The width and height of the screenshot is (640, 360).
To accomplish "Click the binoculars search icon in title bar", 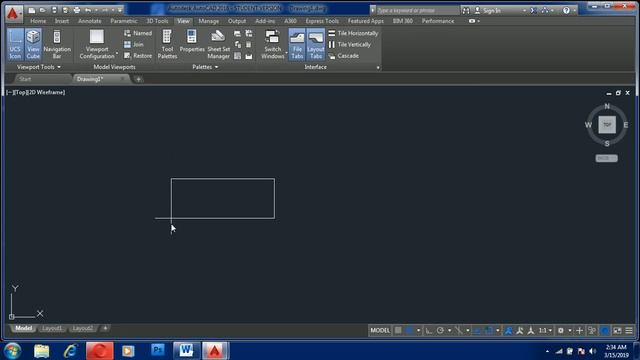I will point(466,10).
